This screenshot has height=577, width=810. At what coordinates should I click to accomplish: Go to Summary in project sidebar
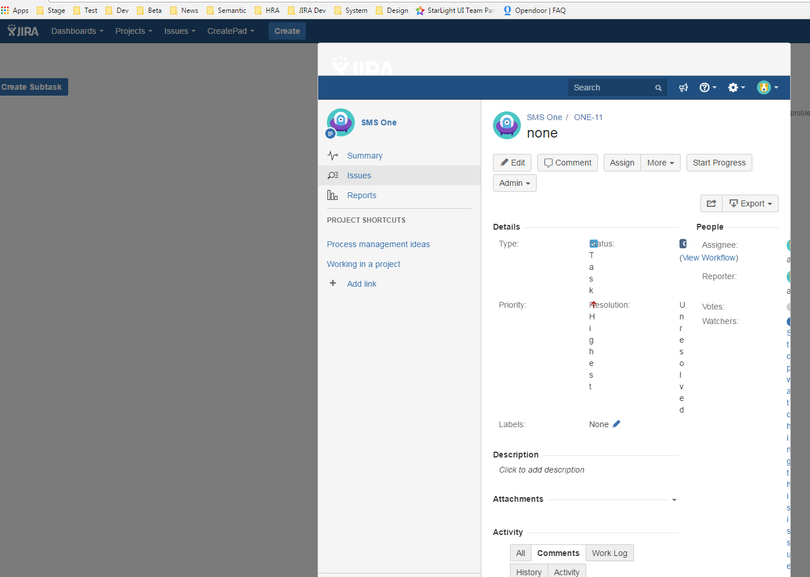click(x=365, y=155)
